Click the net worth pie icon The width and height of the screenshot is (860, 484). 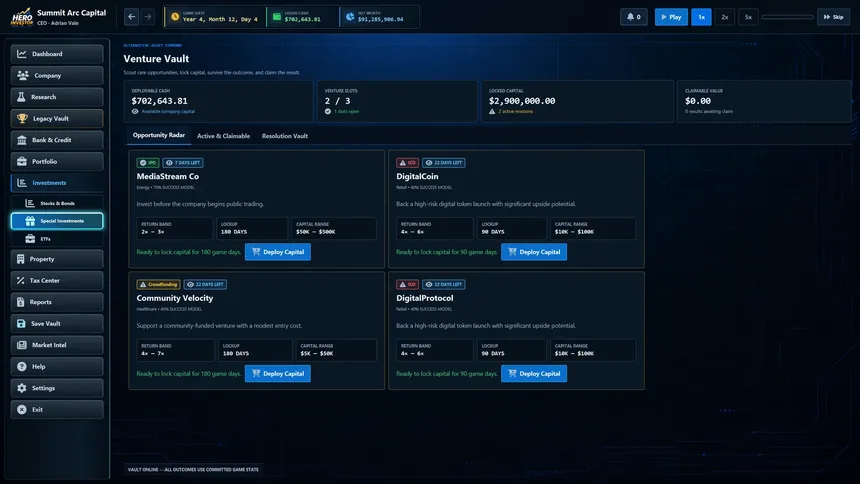[350, 17]
